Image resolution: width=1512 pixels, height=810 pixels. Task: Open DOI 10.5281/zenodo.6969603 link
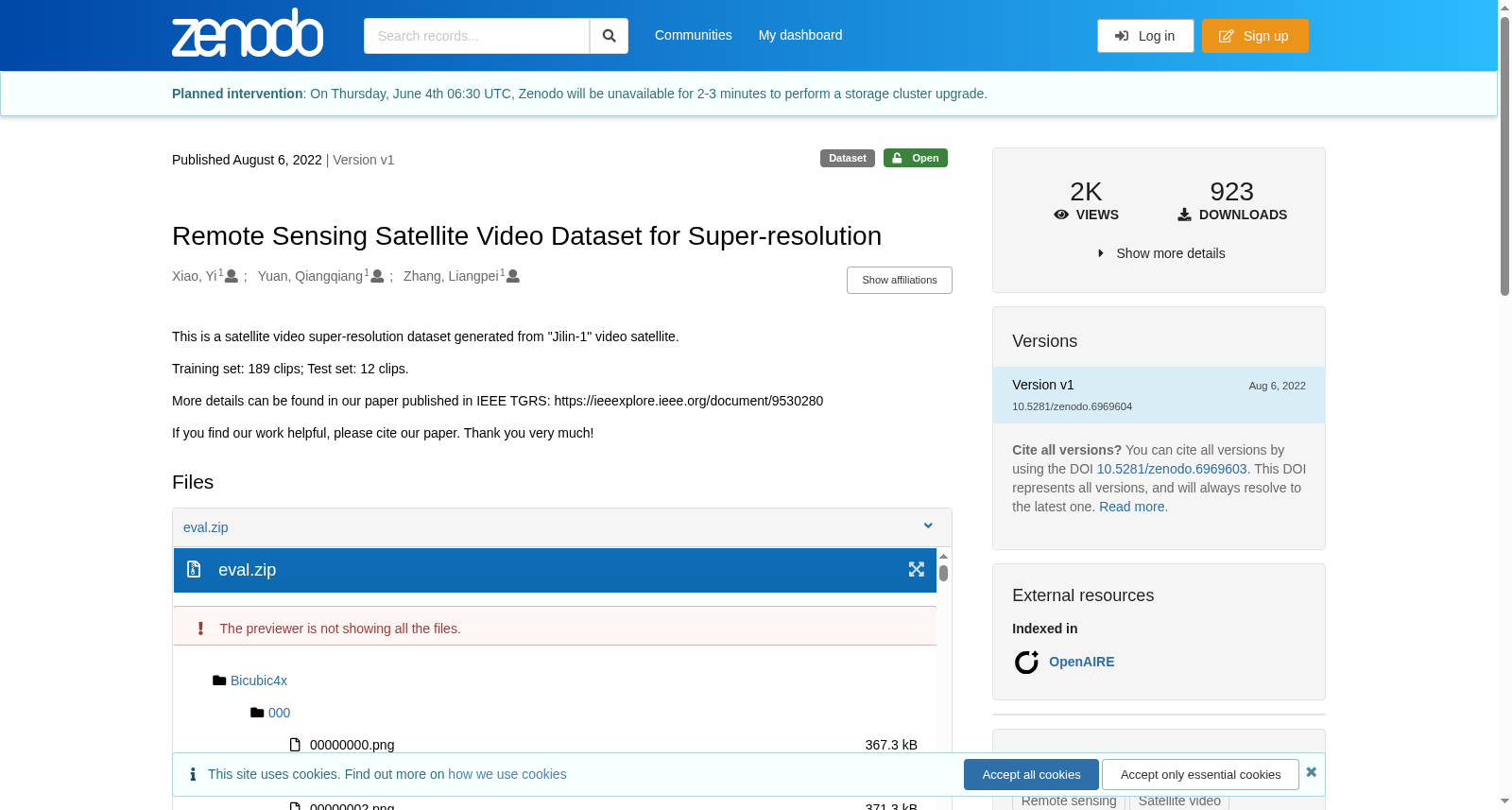1172,469
